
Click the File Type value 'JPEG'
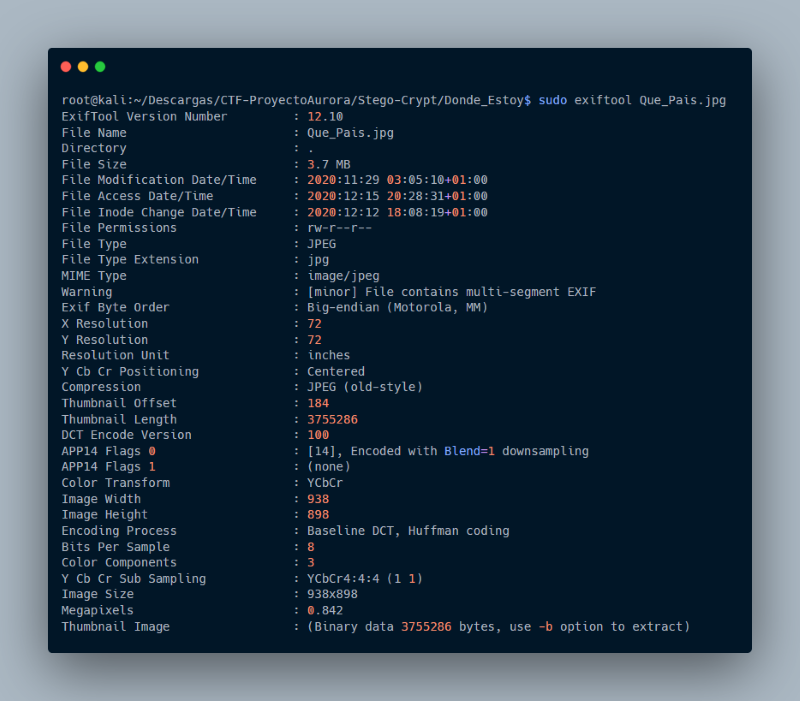(x=321, y=244)
